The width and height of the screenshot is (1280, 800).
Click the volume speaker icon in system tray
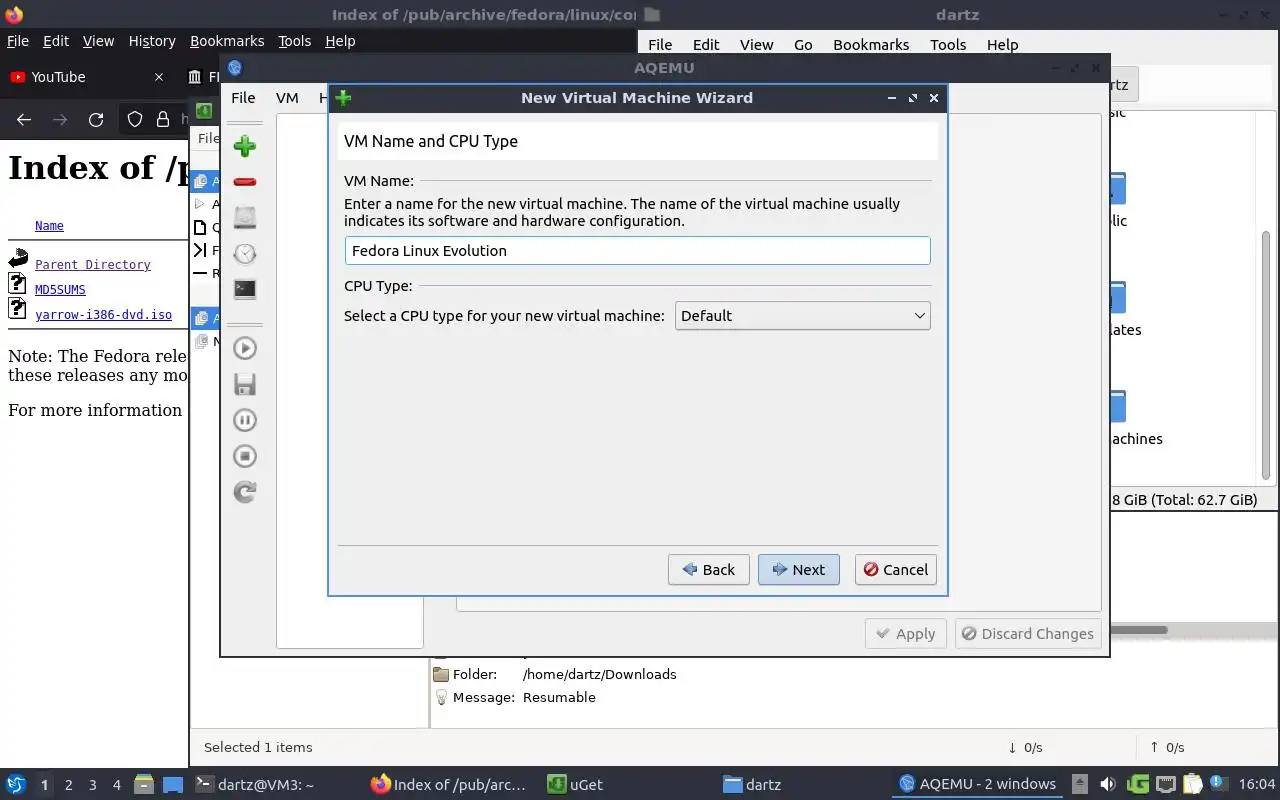point(1107,784)
